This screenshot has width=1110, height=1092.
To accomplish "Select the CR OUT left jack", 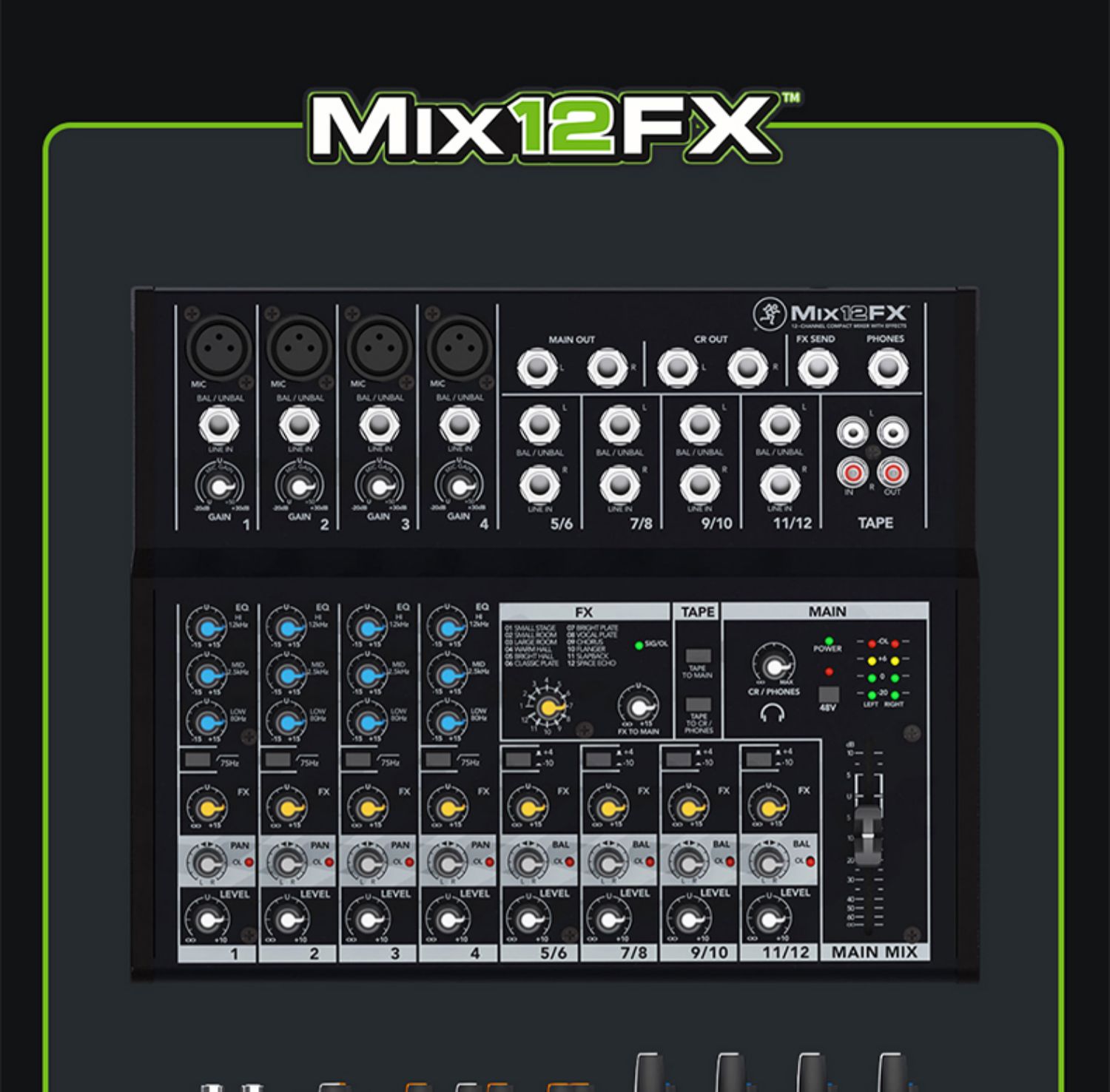I will coord(677,368).
